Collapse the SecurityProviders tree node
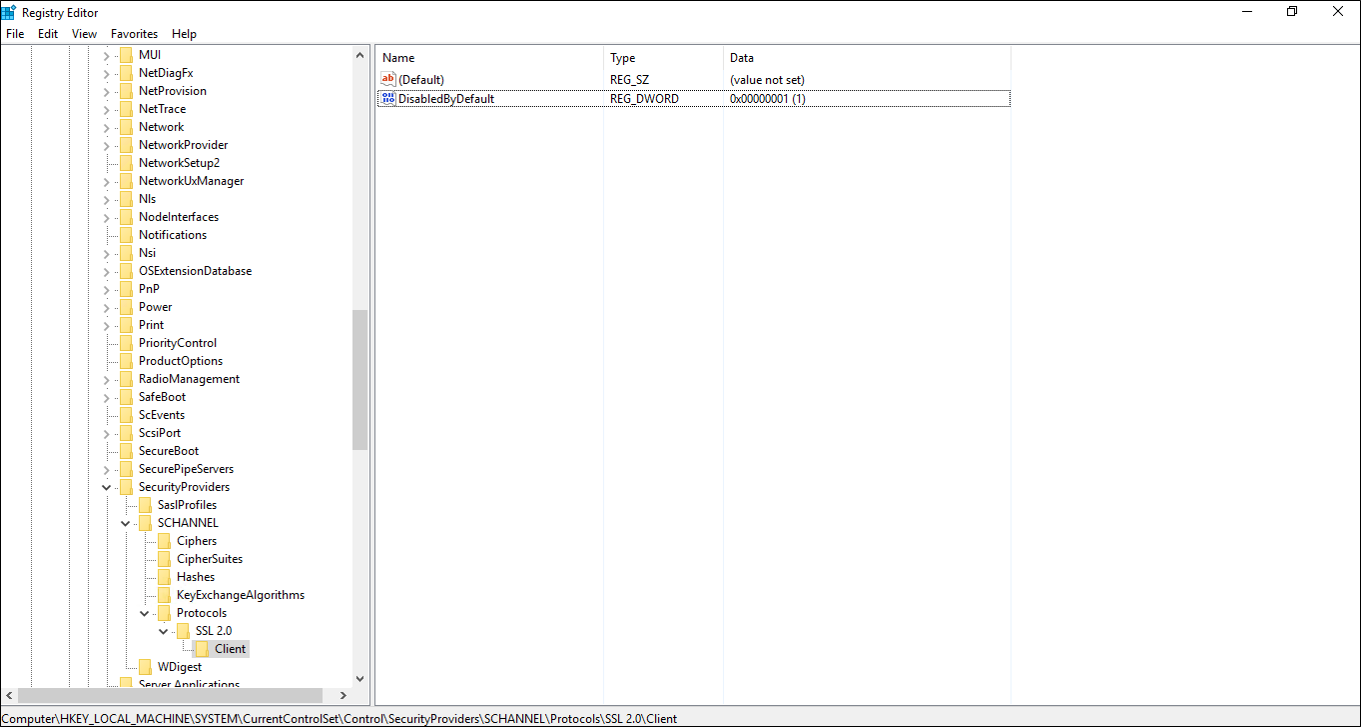Viewport: 1361px width, 727px height. pyautogui.click(x=106, y=486)
